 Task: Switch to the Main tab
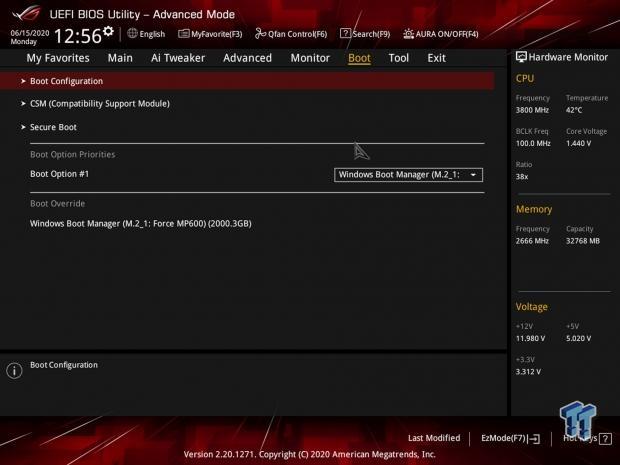coord(120,58)
